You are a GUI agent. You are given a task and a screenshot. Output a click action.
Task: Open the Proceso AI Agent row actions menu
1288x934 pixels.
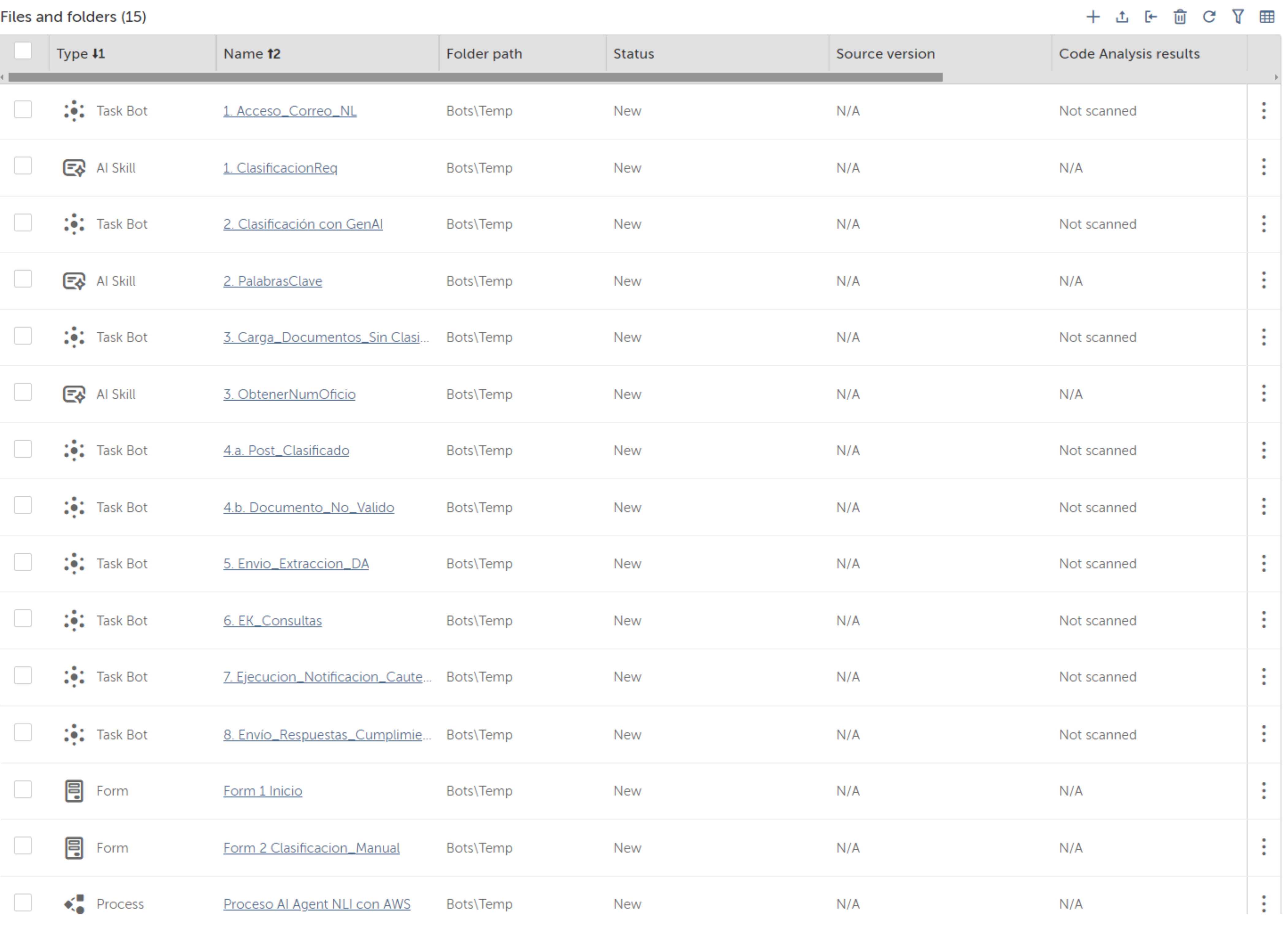[1263, 903]
